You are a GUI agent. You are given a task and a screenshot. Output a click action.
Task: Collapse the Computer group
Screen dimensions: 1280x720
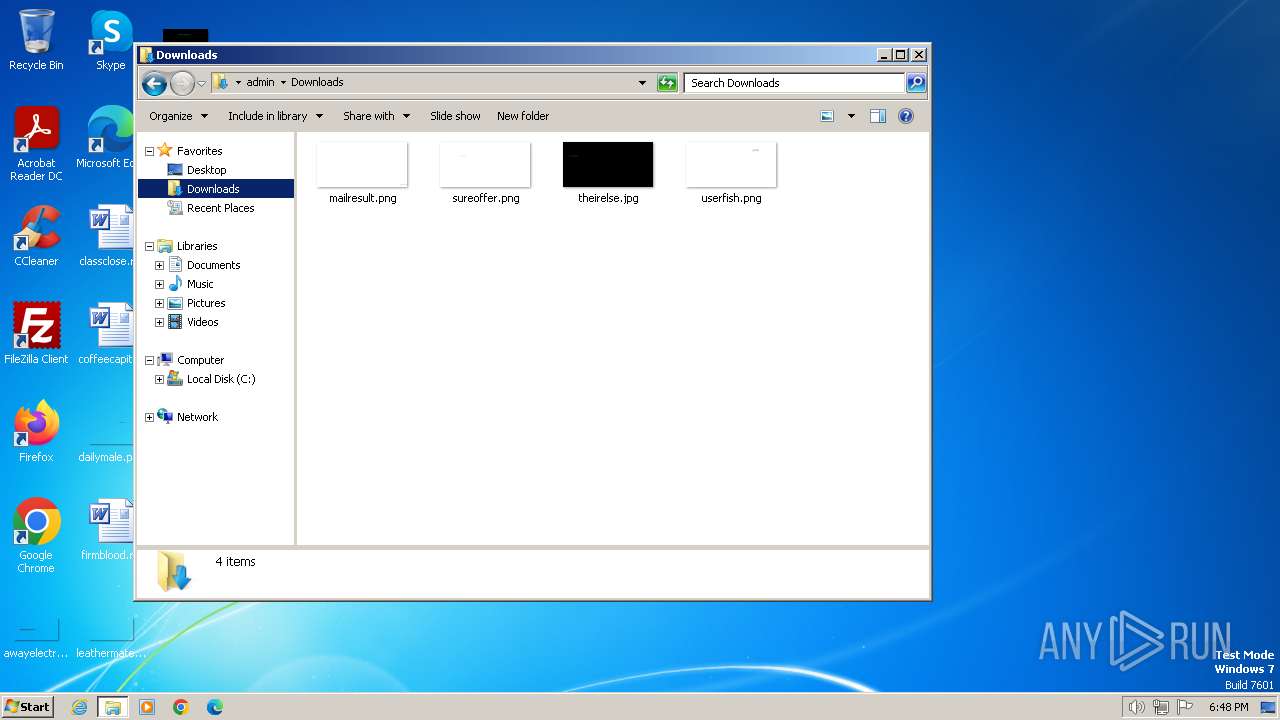pyautogui.click(x=149, y=360)
